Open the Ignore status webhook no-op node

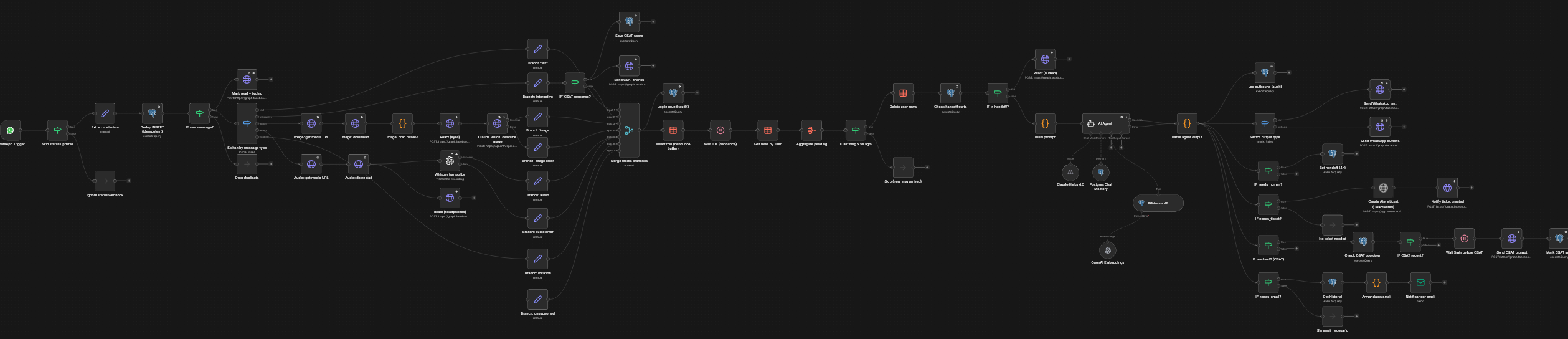[x=105, y=181]
